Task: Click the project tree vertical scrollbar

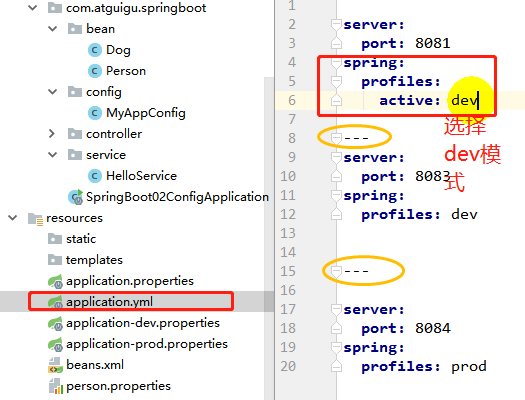Action: click(269, 238)
